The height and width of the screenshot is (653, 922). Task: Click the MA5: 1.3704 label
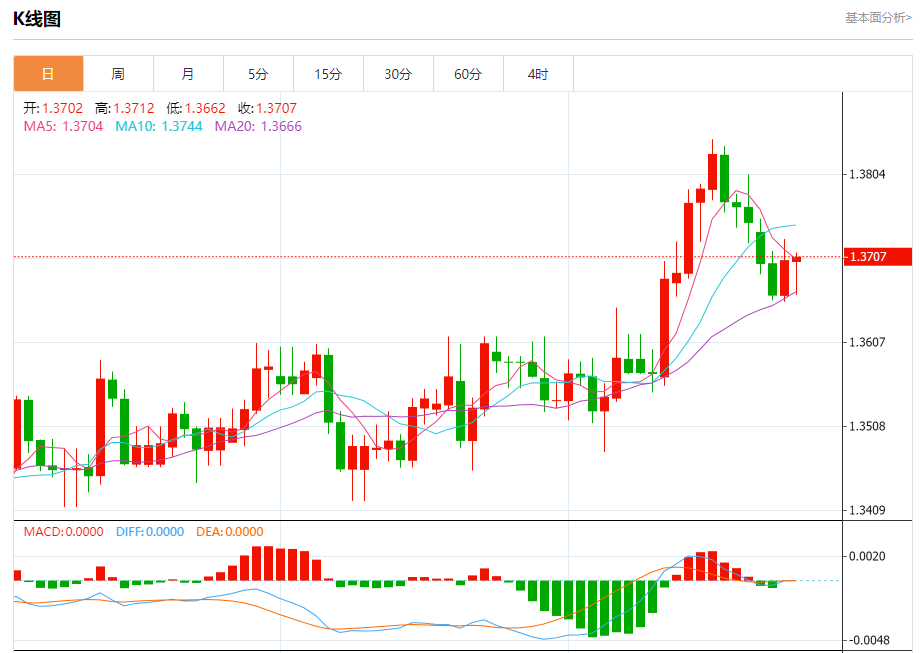coord(64,126)
